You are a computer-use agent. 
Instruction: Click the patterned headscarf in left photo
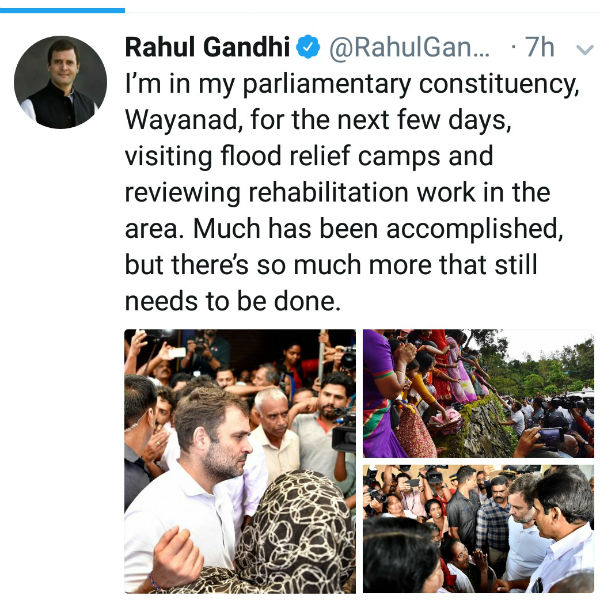[297, 532]
